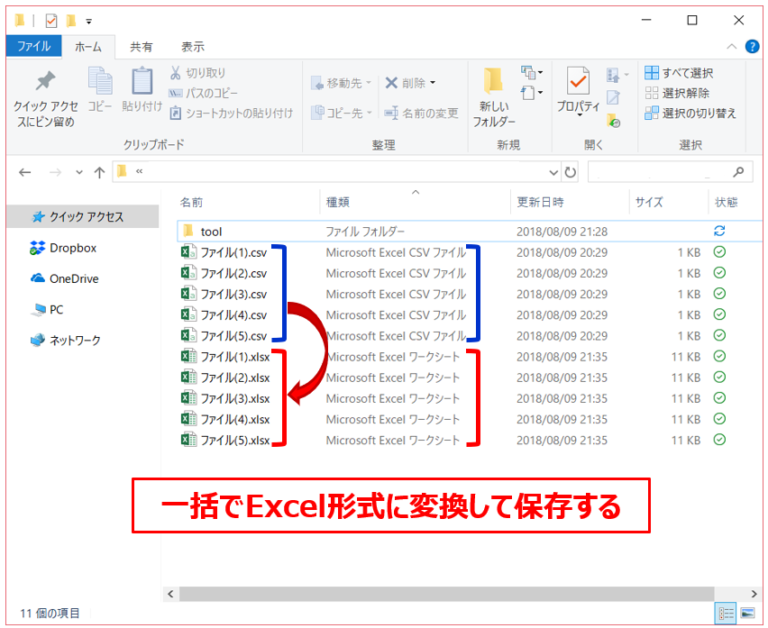Select Dropbox in the navigation pane
Viewport: 768px width, 628px height.
(x=72, y=248)
